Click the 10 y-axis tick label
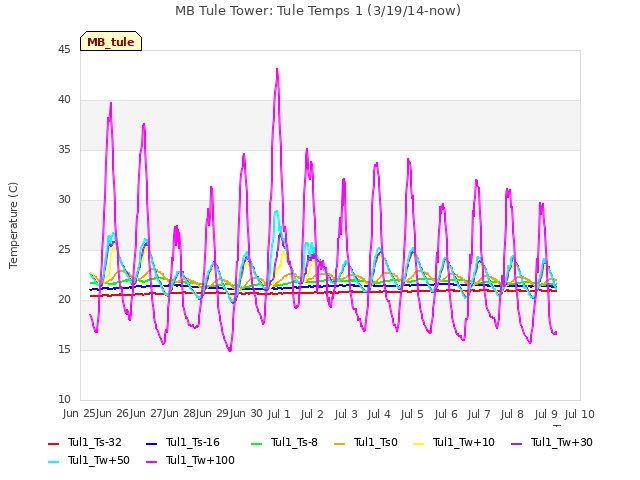 click(64, 400)
